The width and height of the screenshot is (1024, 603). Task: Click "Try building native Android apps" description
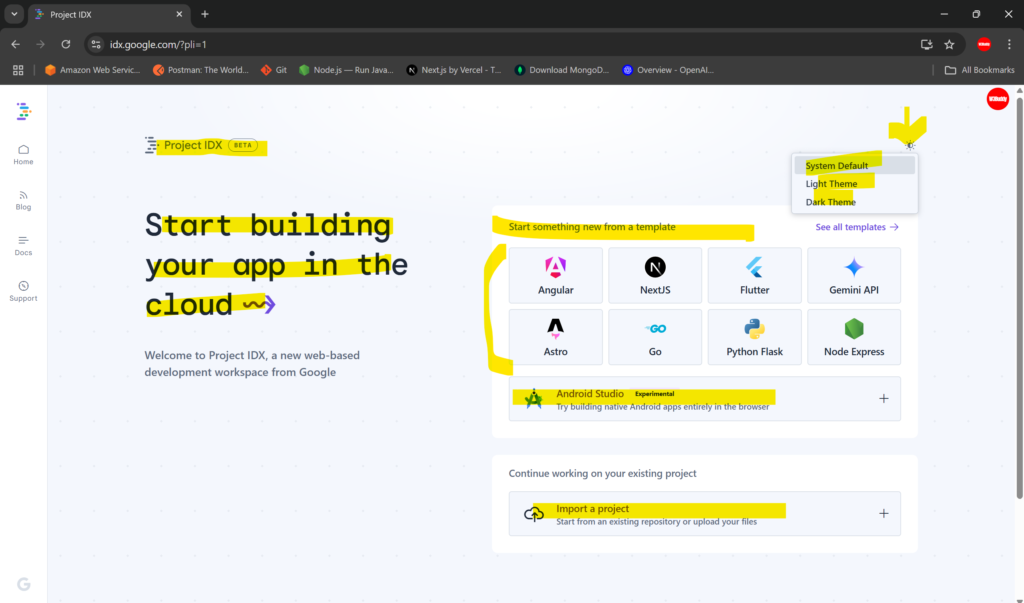click(662, 406)
